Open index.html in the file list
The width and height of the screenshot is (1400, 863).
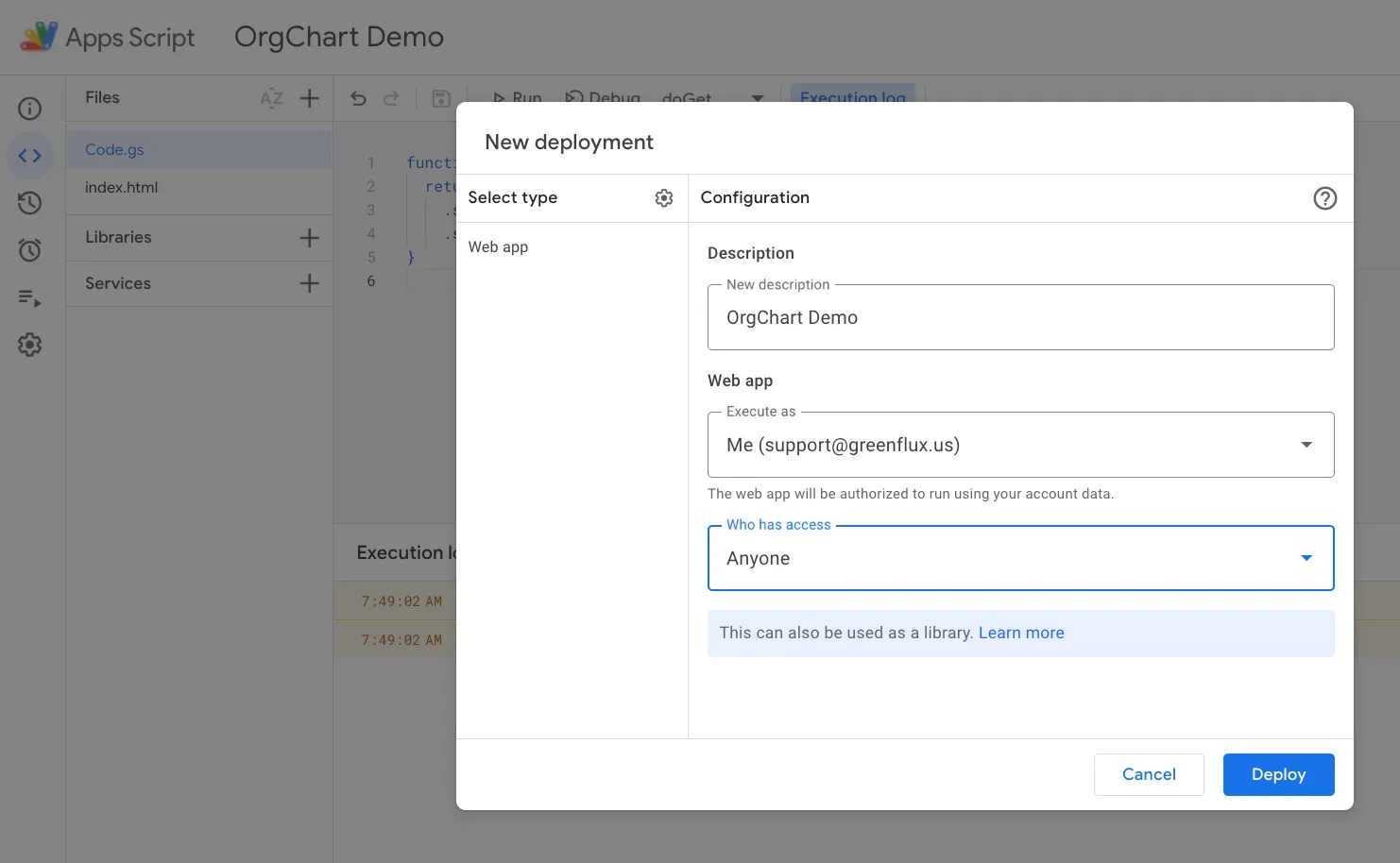[x=122, y=188]
